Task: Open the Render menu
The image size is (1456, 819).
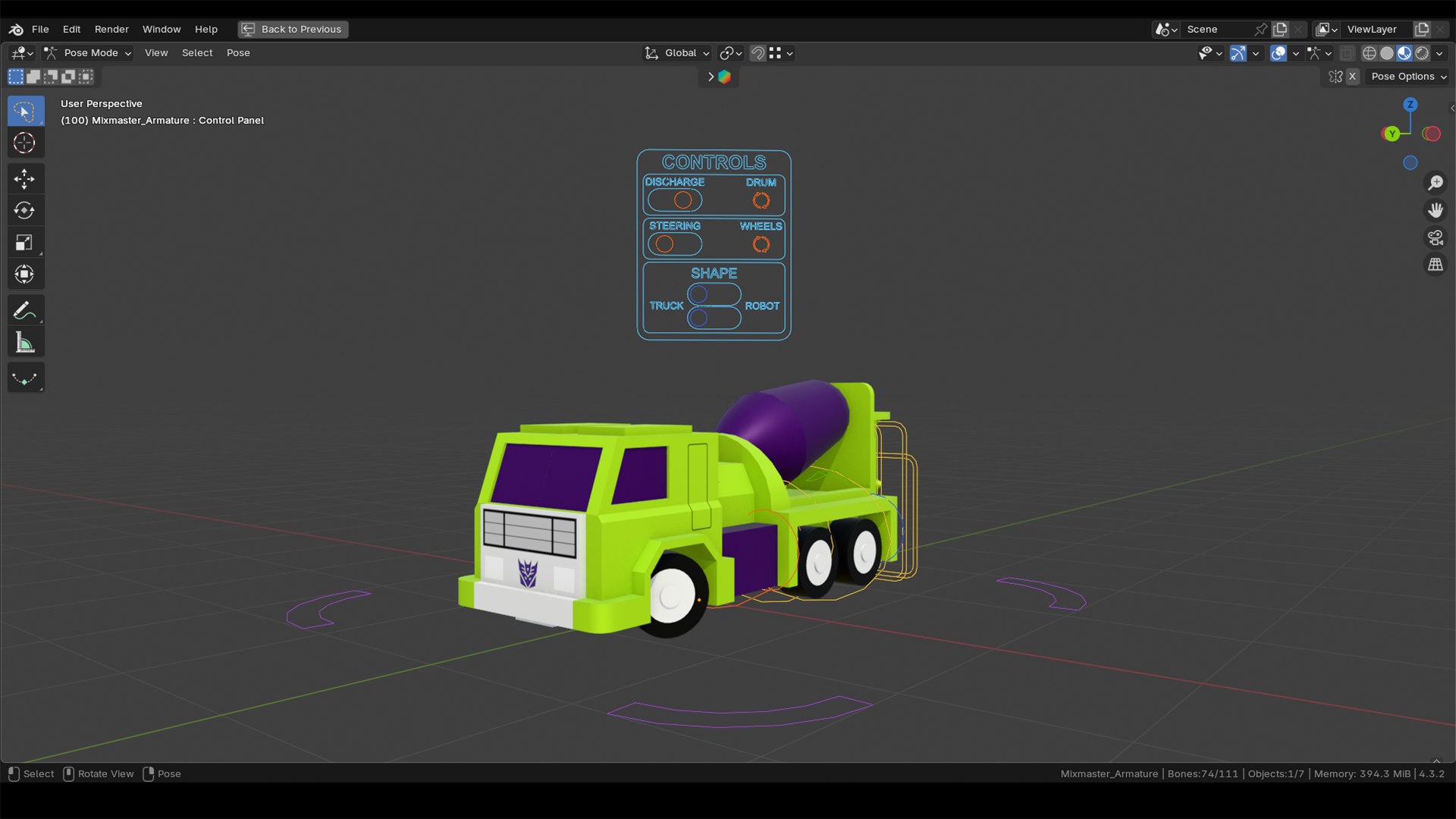Action: [x=111, y=29]
